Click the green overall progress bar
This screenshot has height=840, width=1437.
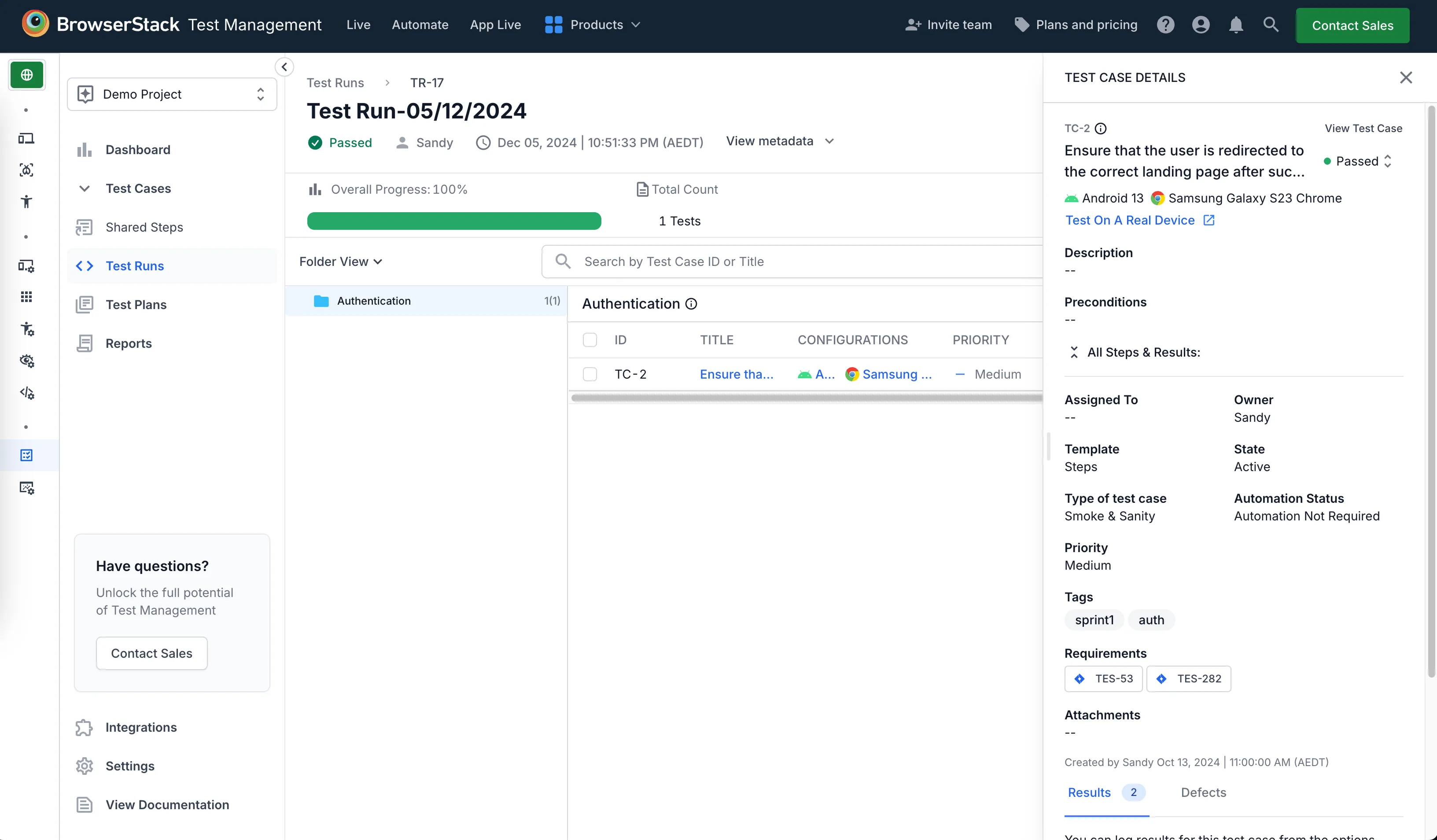[454, 221]
